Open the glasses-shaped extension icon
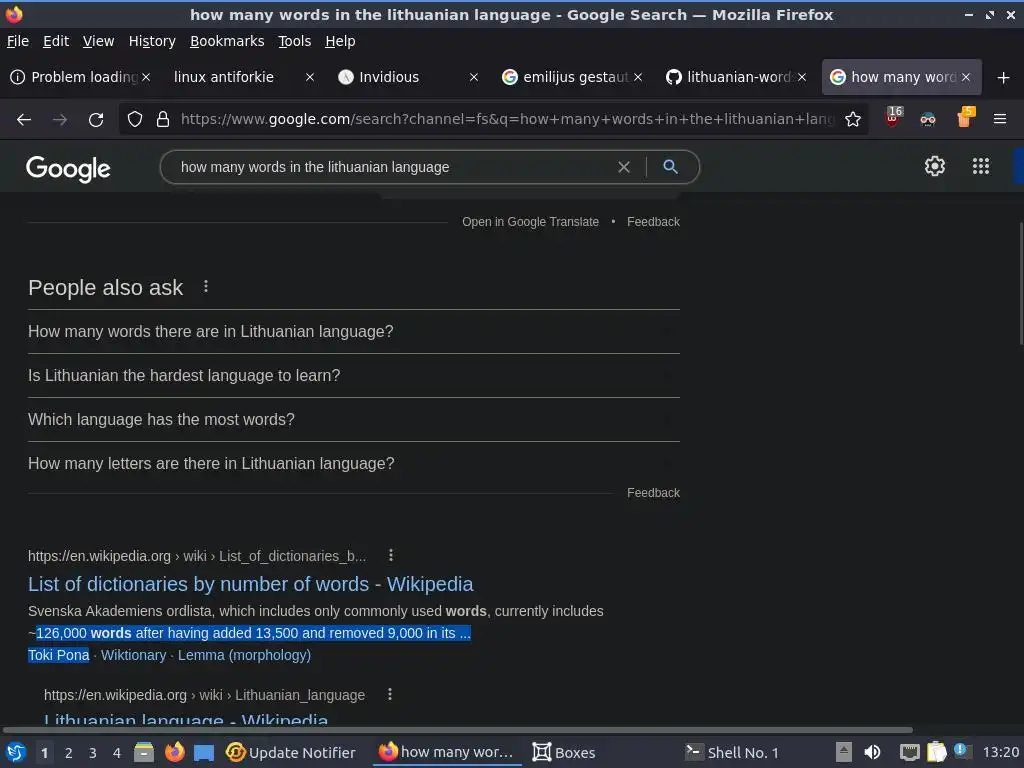Viewport: 1024px width, 768px height. coord(927,120)
